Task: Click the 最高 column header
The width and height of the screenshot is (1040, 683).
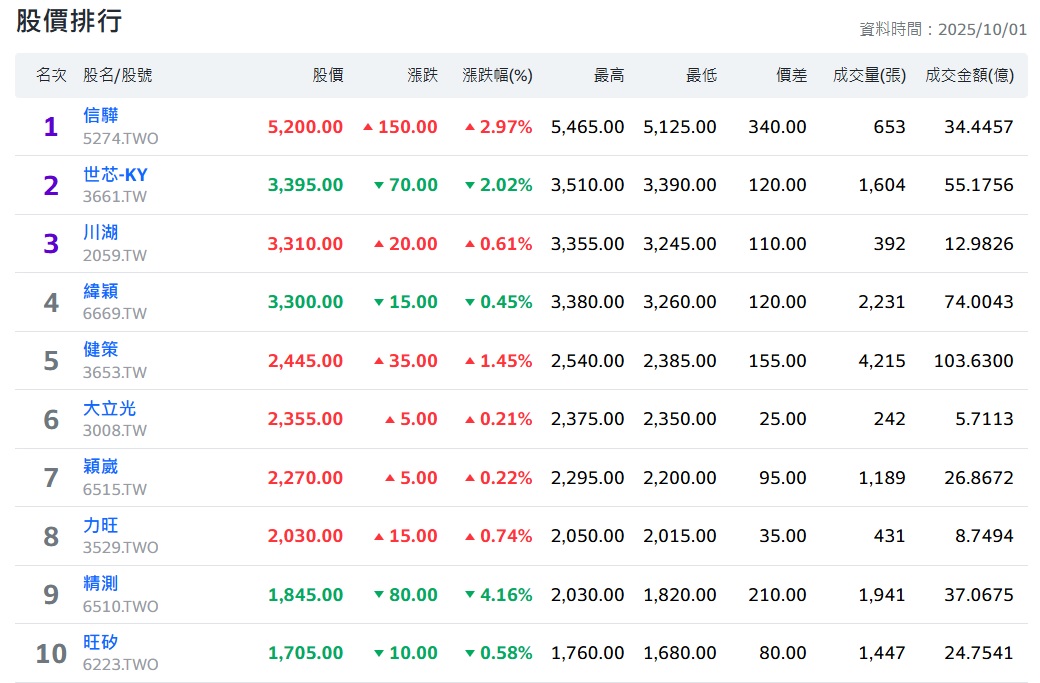Action: (x=609, y=75)
